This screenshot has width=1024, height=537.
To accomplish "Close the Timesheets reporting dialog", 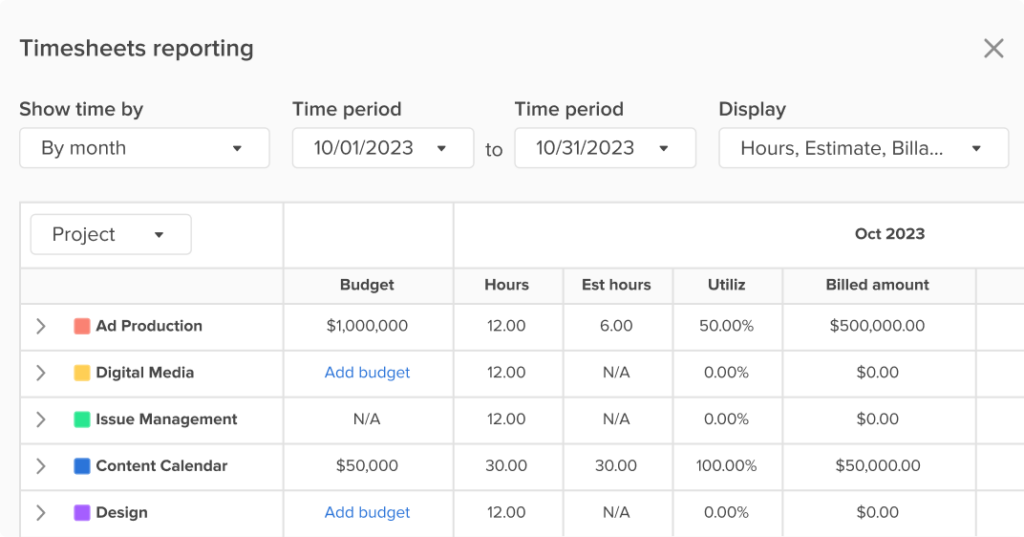I will pyautogui.click(x=993, y=48).
